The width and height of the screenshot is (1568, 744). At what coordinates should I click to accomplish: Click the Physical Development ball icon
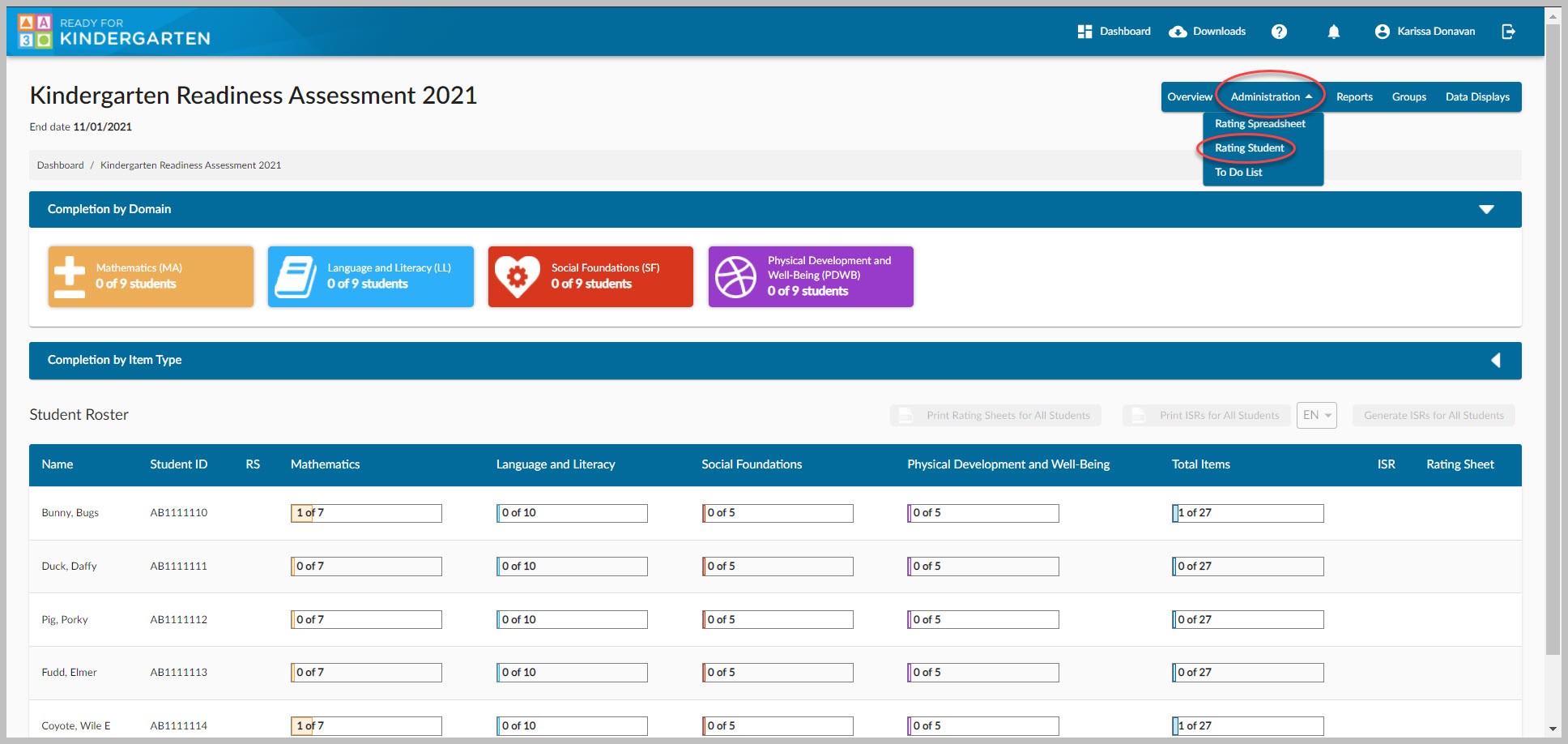tap(735, 276)
